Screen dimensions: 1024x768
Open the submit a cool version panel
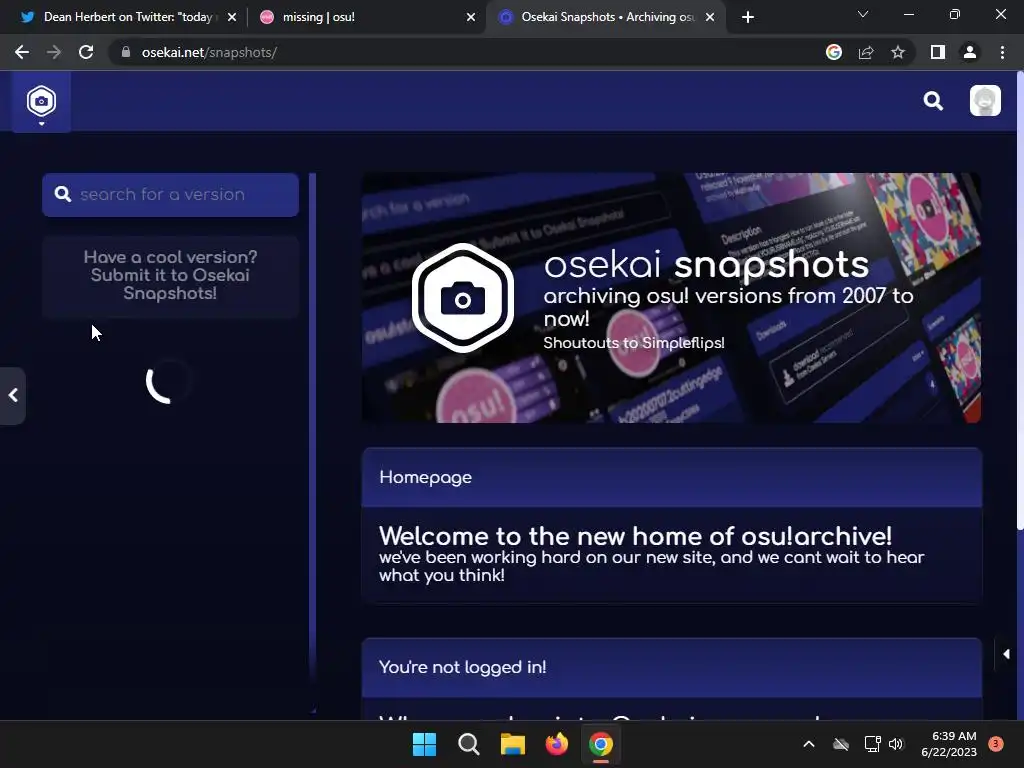[x=170, y=276]
